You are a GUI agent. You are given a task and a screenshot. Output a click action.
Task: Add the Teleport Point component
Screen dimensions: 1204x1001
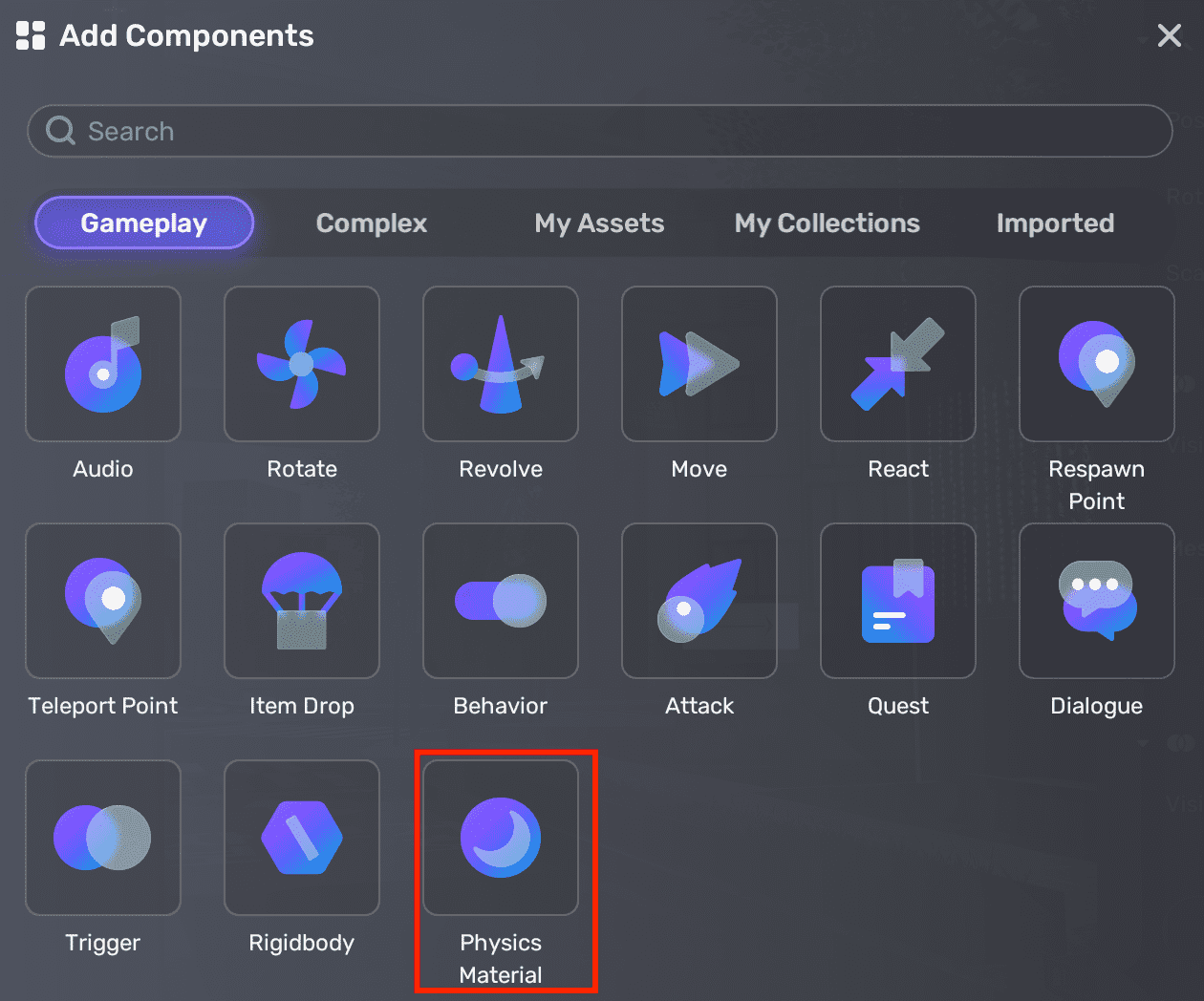(x=103, y=600)
